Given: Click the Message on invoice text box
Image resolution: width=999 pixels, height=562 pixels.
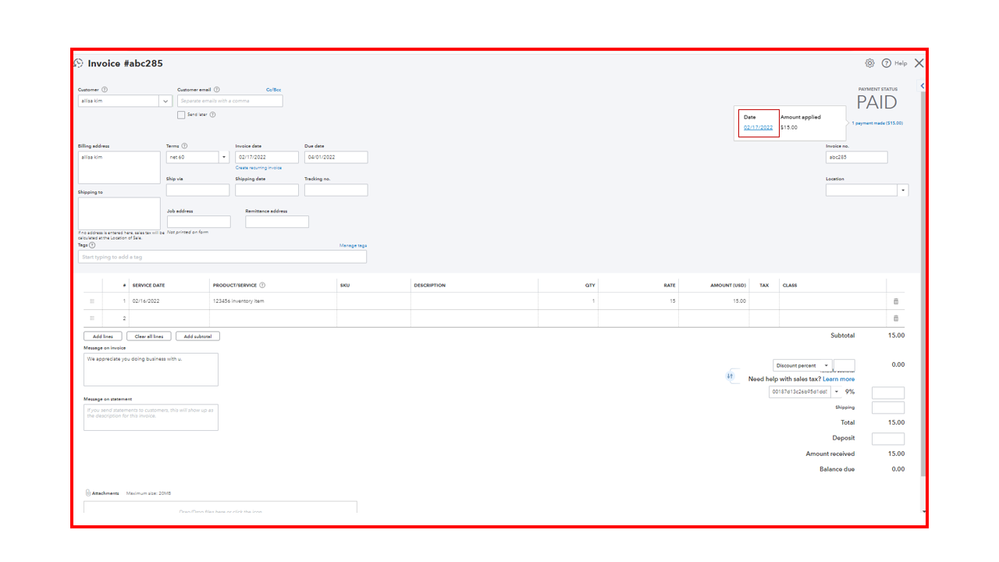Looking at the screenshot, I should [x=151, y=370].
